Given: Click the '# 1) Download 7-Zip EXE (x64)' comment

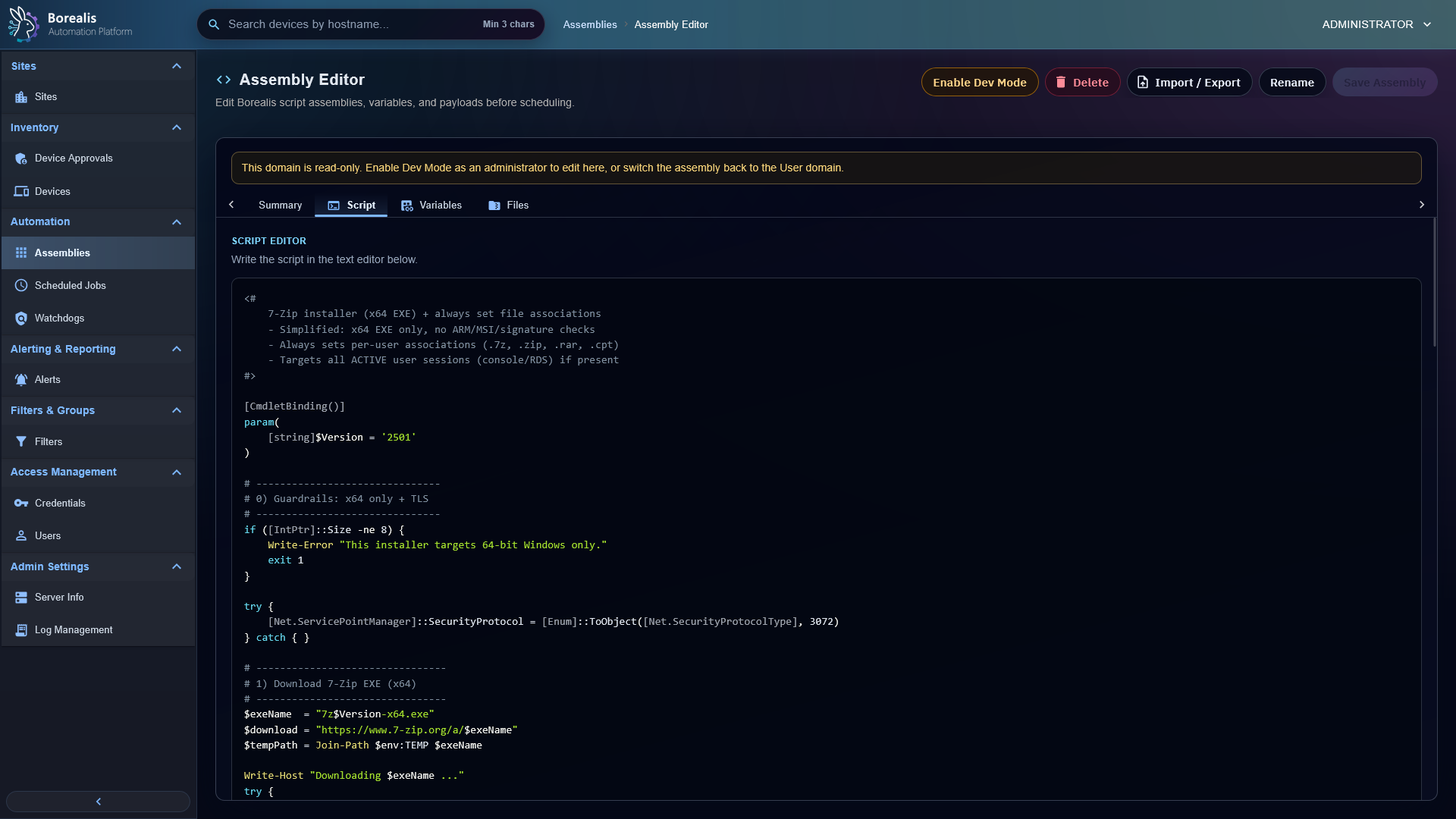Looking at the screenshot, I should point(330,684).
